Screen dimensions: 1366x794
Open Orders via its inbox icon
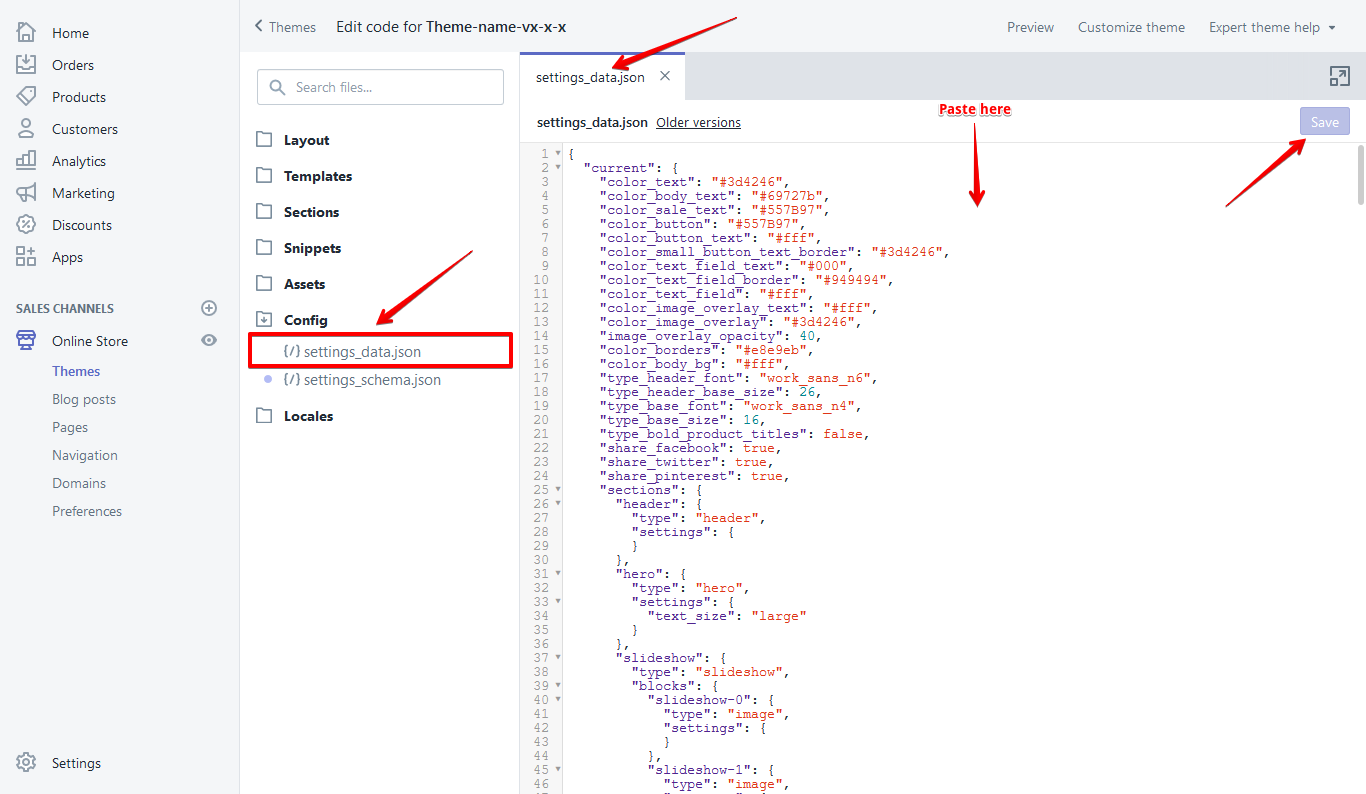pos(26,64)
